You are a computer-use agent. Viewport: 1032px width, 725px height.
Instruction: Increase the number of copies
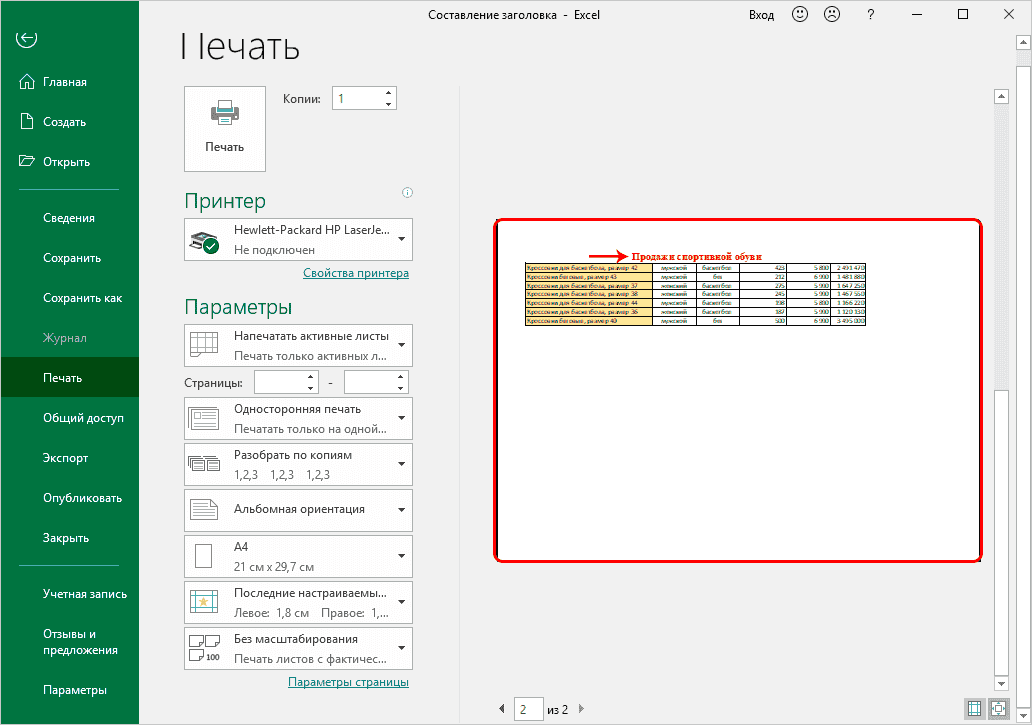pos(388,93)
